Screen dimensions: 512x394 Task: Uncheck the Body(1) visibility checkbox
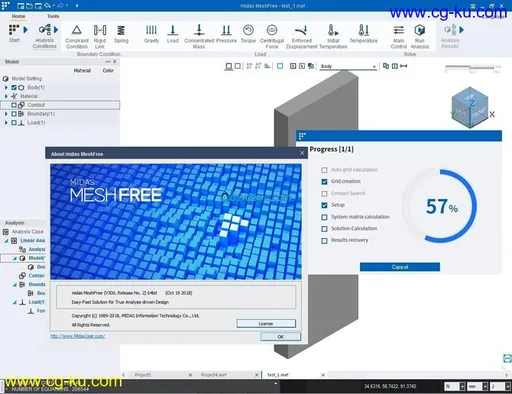click(x=14, y=87)
